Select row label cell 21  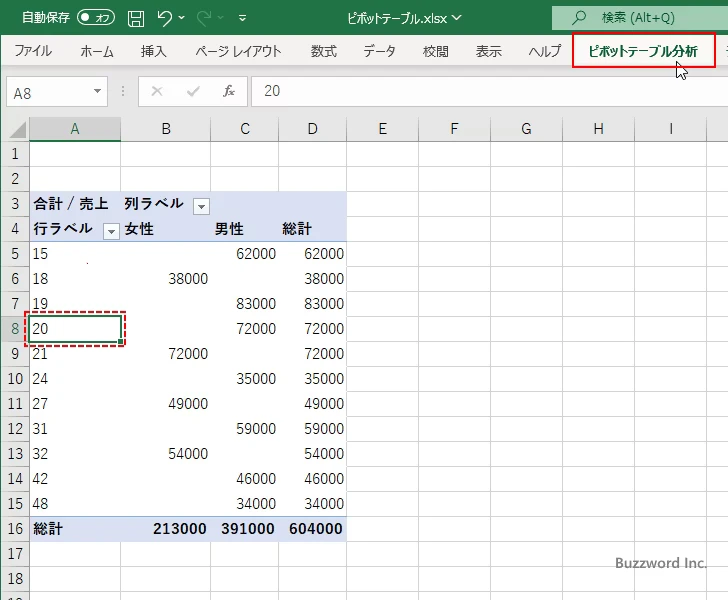[x=75, y=354]
